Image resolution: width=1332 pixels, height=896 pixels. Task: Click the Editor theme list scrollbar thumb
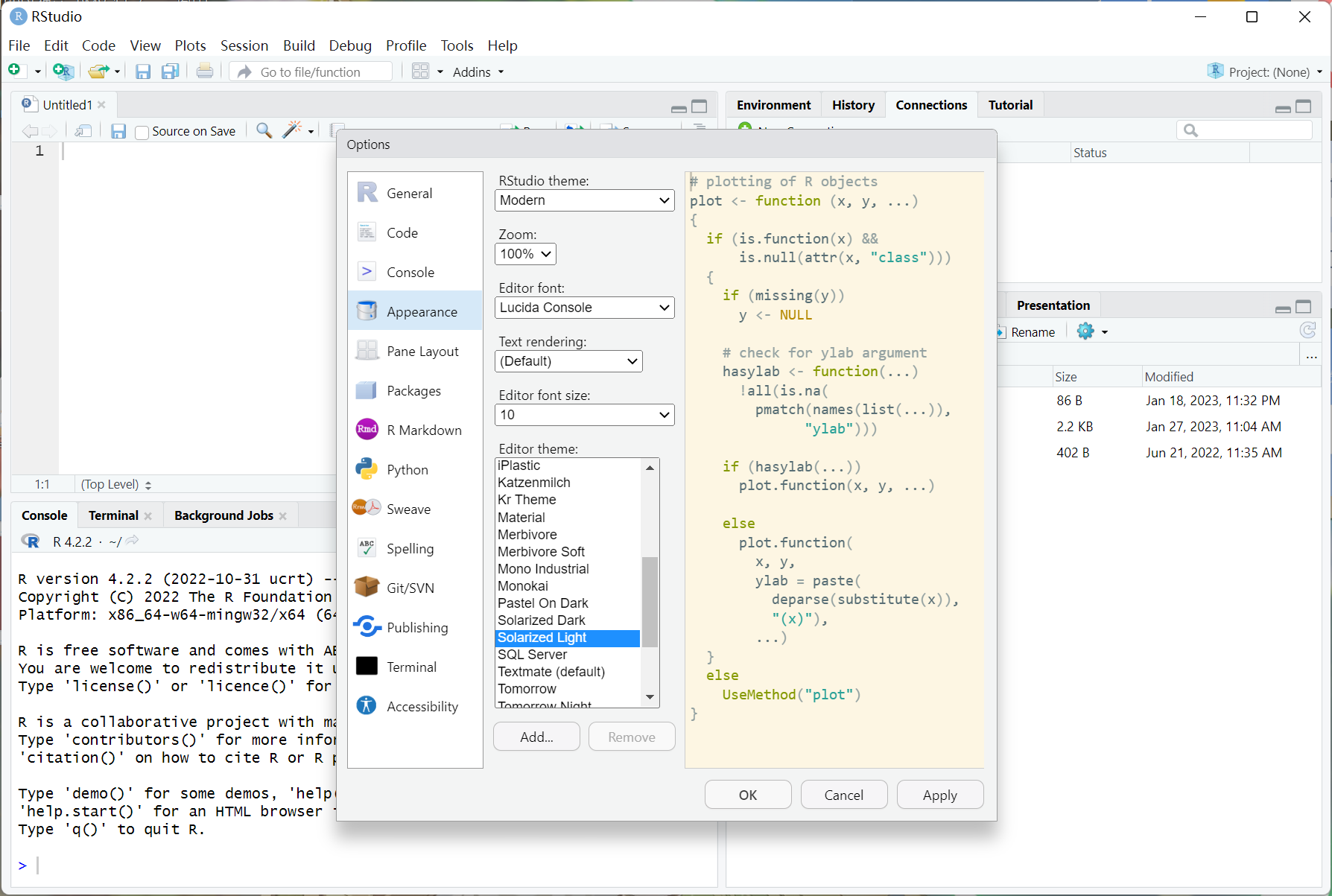point(650,602)
